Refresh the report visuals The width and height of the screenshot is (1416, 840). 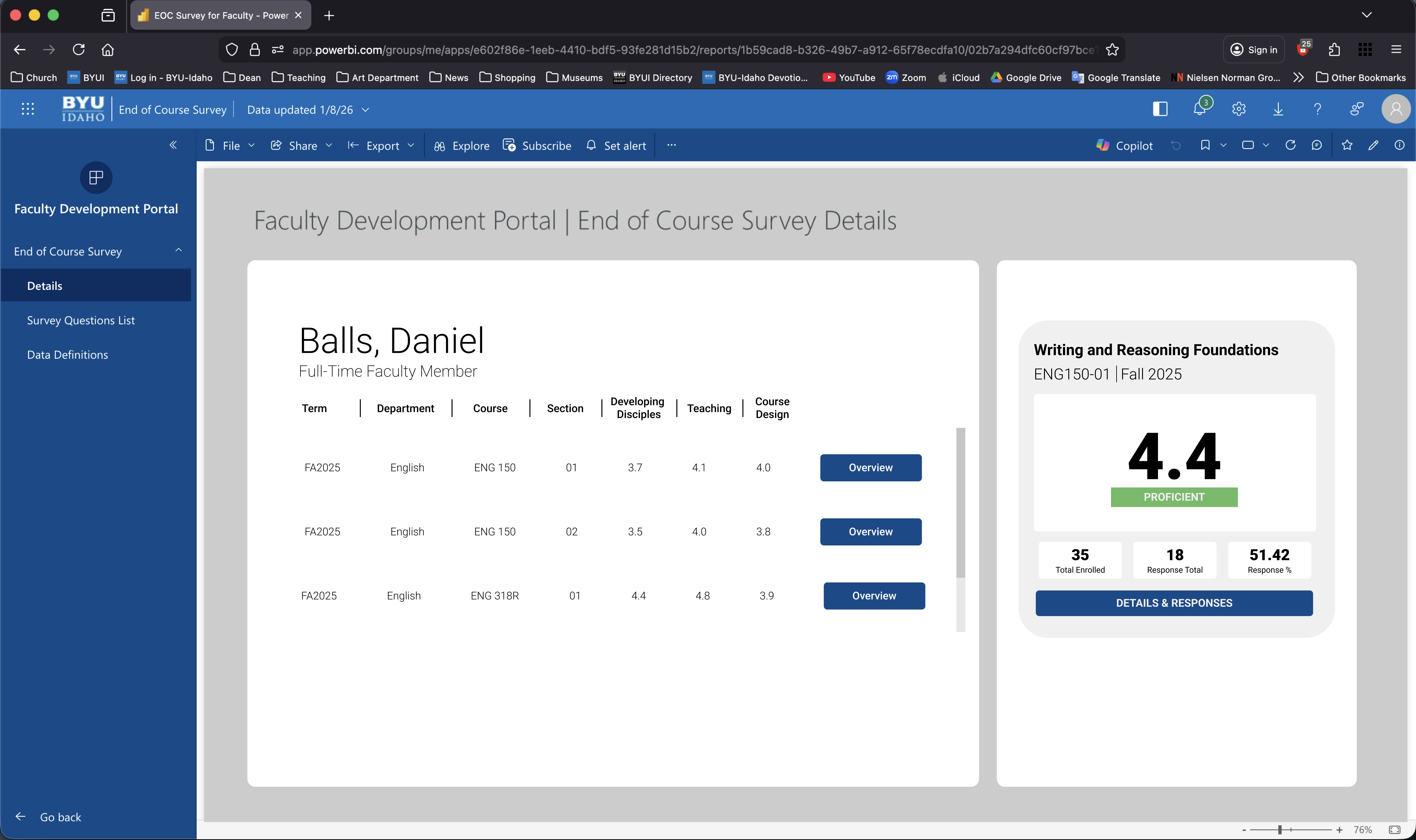[x=1291, y=145]
